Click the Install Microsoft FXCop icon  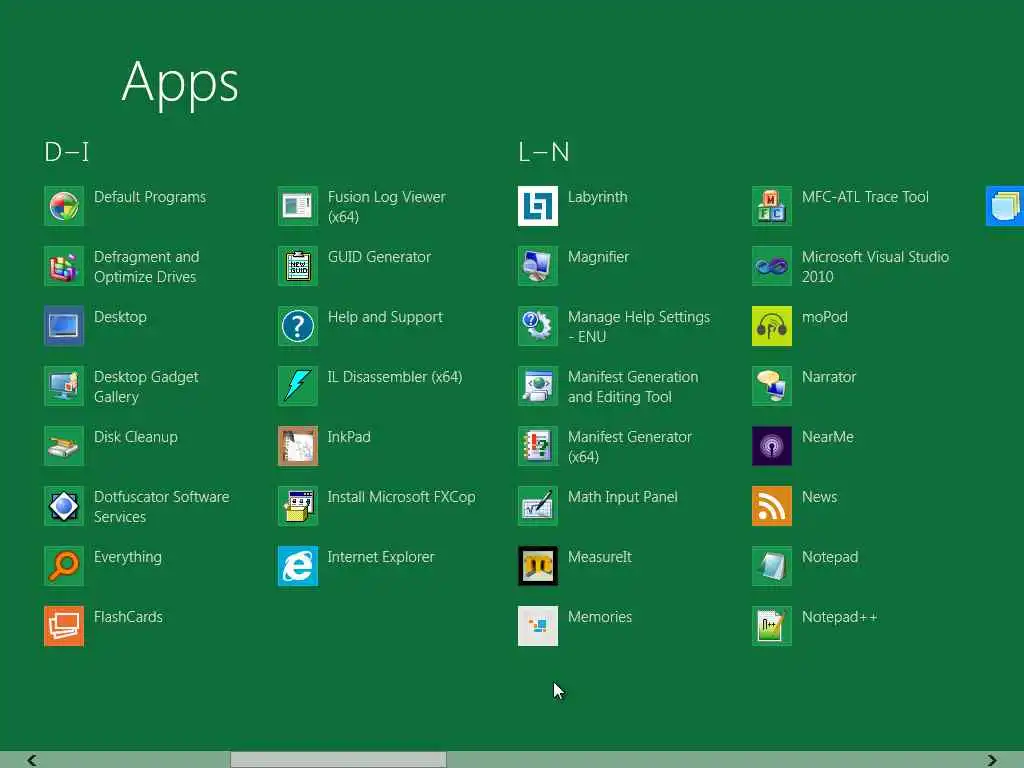[298, 506]
